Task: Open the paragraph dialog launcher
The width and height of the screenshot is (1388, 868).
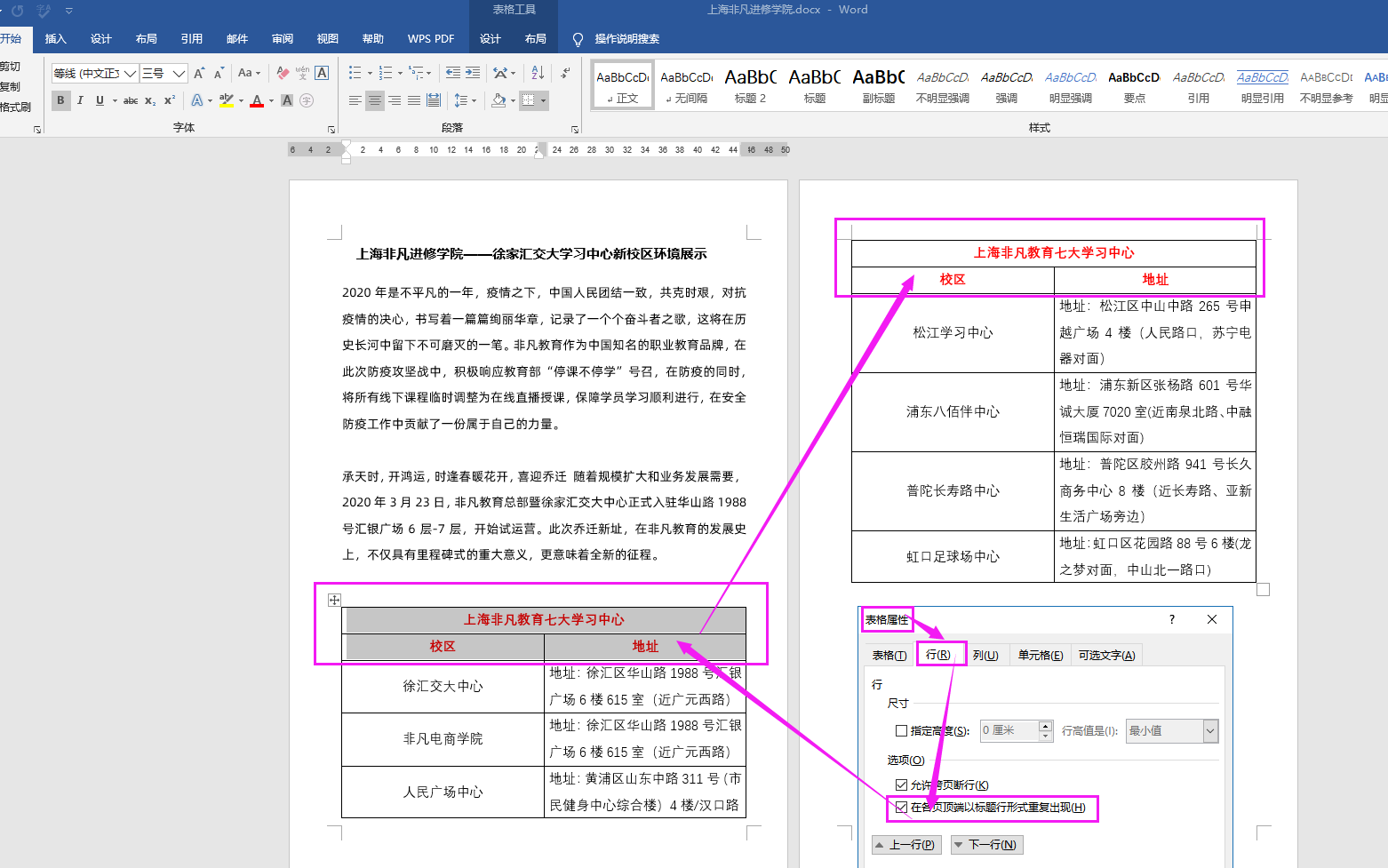Action: tap(574, 130)
